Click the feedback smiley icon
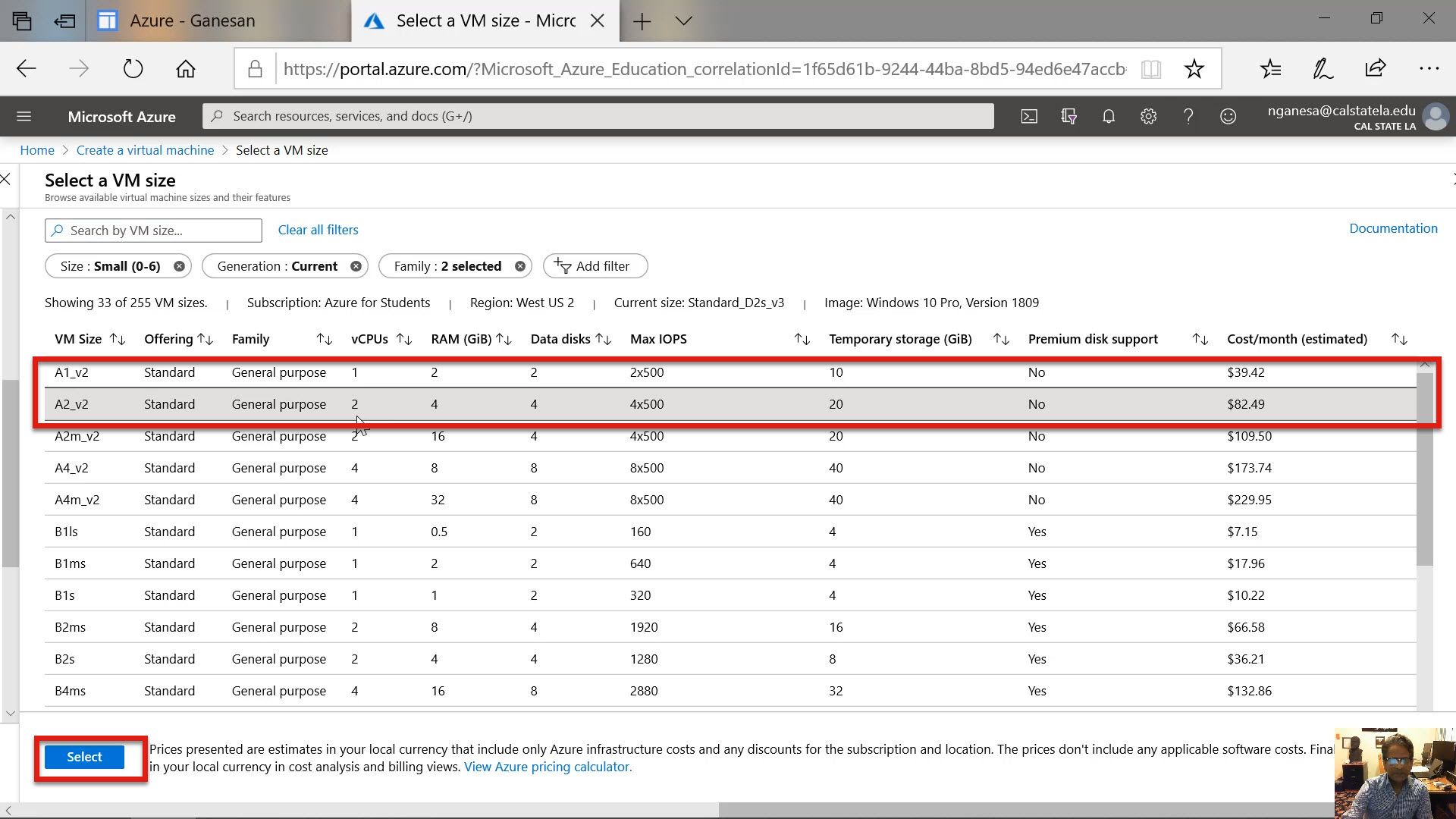 coord(1228,116)
